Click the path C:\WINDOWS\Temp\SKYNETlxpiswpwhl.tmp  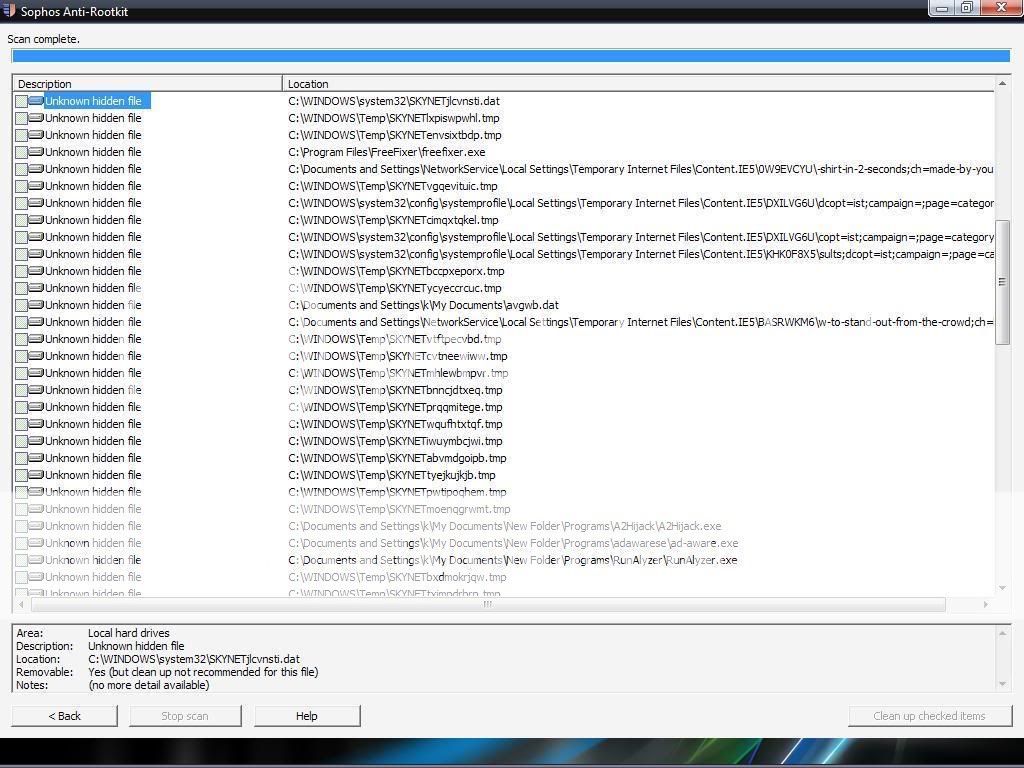pyautogui.click(x=394, y=118)
